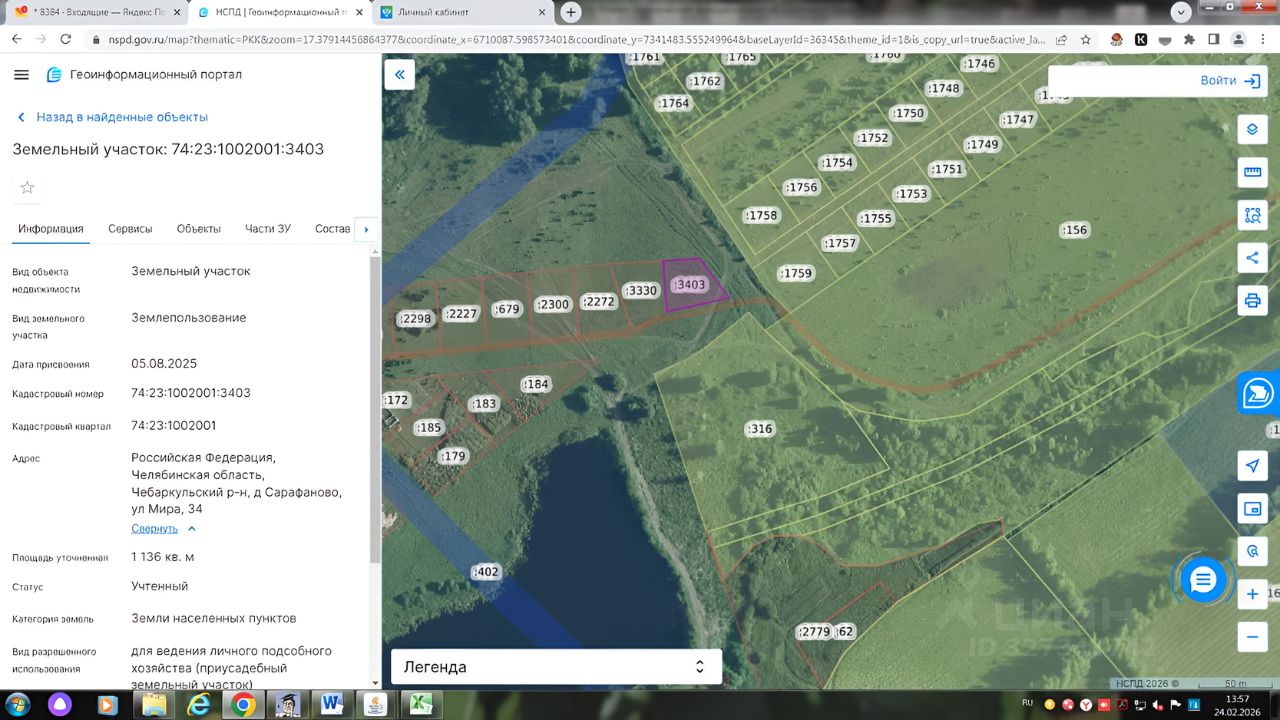Screen dimensions: 1280x720
Task: Switch to the Сервисы tab
Action: click(x=130, y=229)
